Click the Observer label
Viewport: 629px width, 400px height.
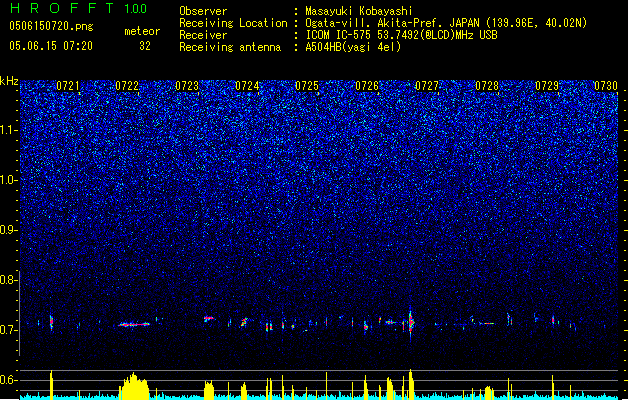203,11
